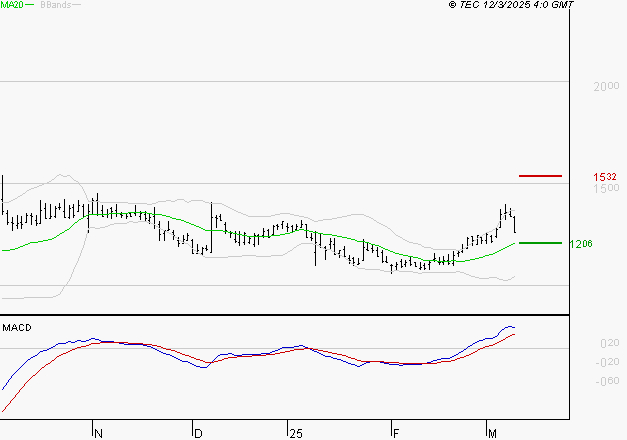The image size is (627, 440).
Task: Click the TEC 12/3/2025 copyright text
Action: (511, 5)
